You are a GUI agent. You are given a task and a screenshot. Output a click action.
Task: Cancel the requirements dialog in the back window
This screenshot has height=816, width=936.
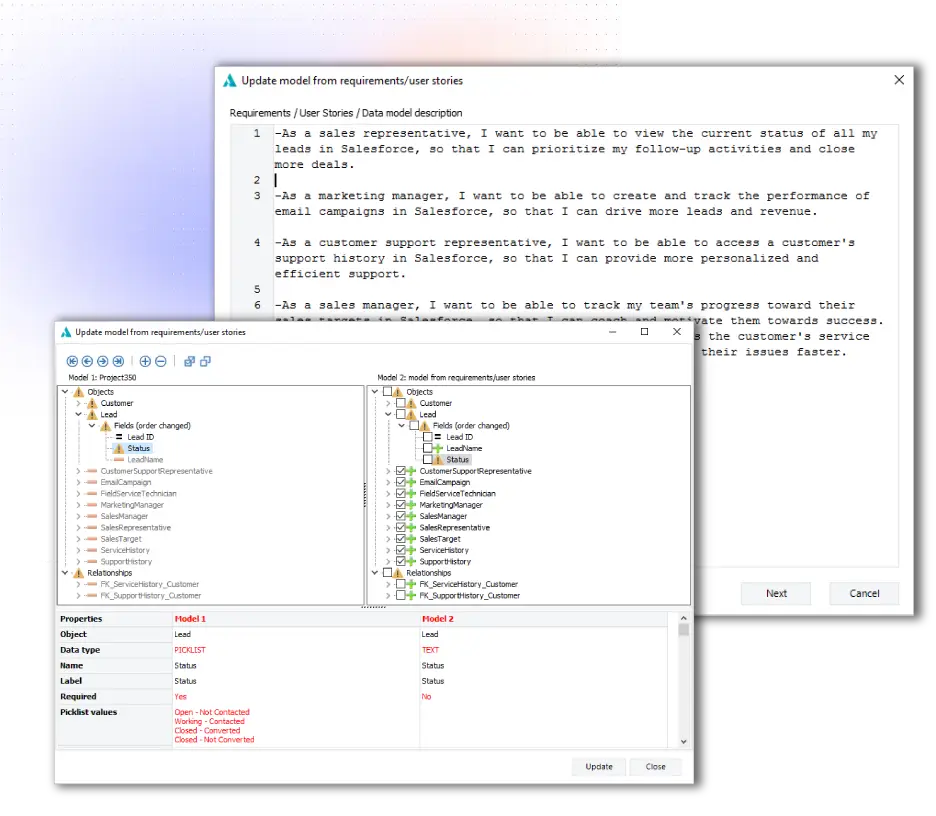864,593
